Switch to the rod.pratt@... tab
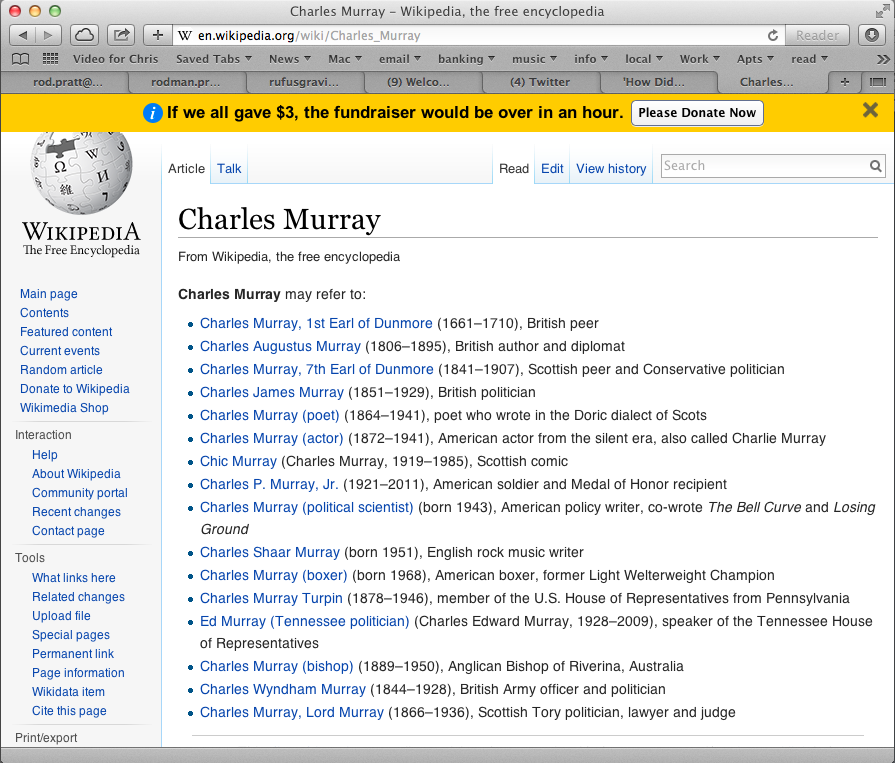 pyautogui.click(x=67, y=82)
